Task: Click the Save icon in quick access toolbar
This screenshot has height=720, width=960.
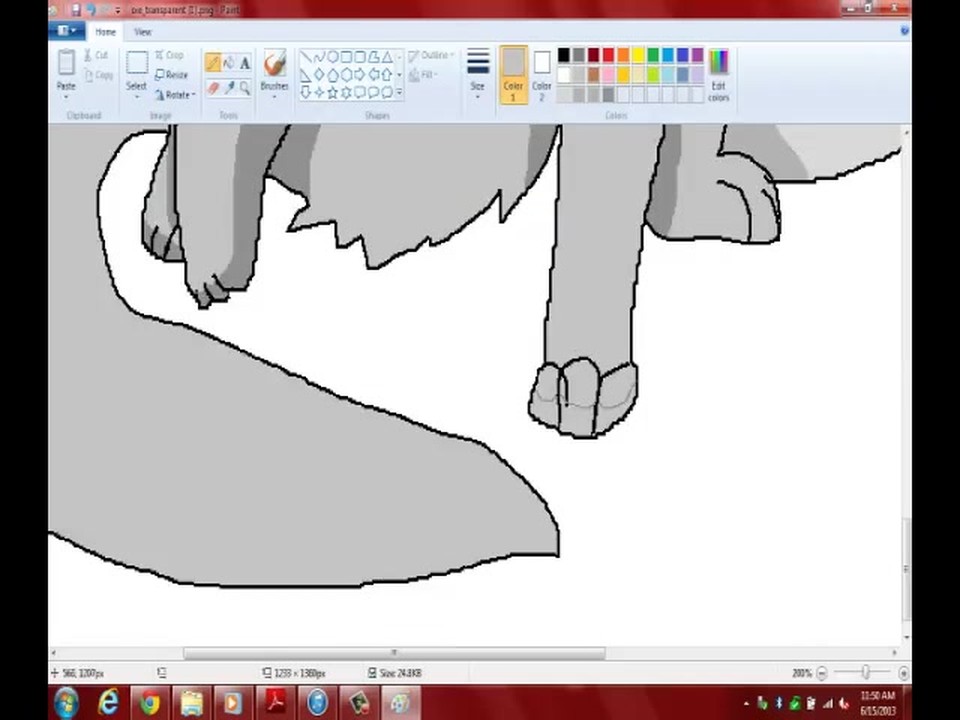Action: pos(76,10)
